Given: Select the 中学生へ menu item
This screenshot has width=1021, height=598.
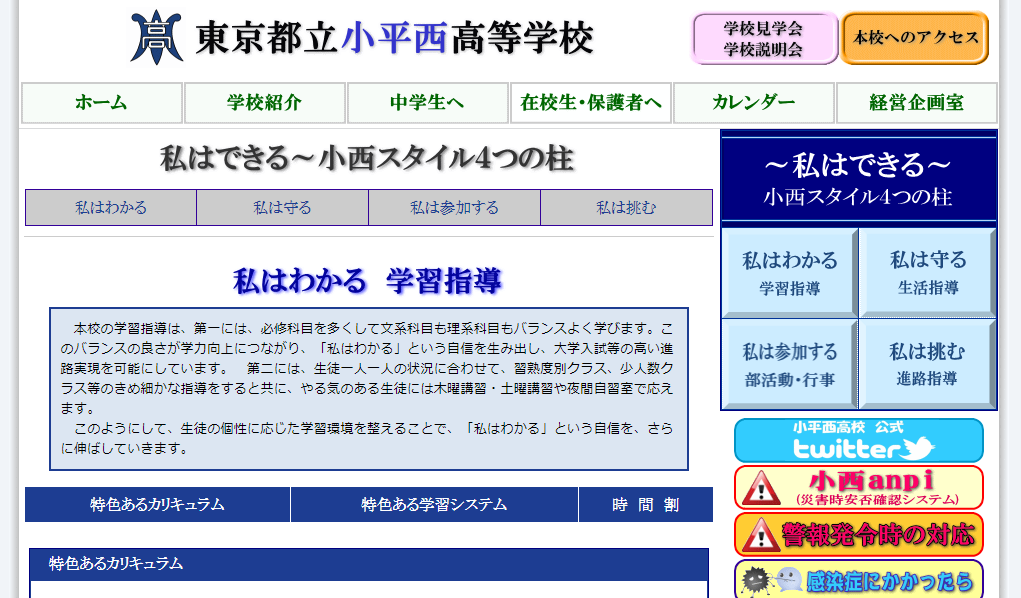Looking at the screenshot, I should (427, 103).
